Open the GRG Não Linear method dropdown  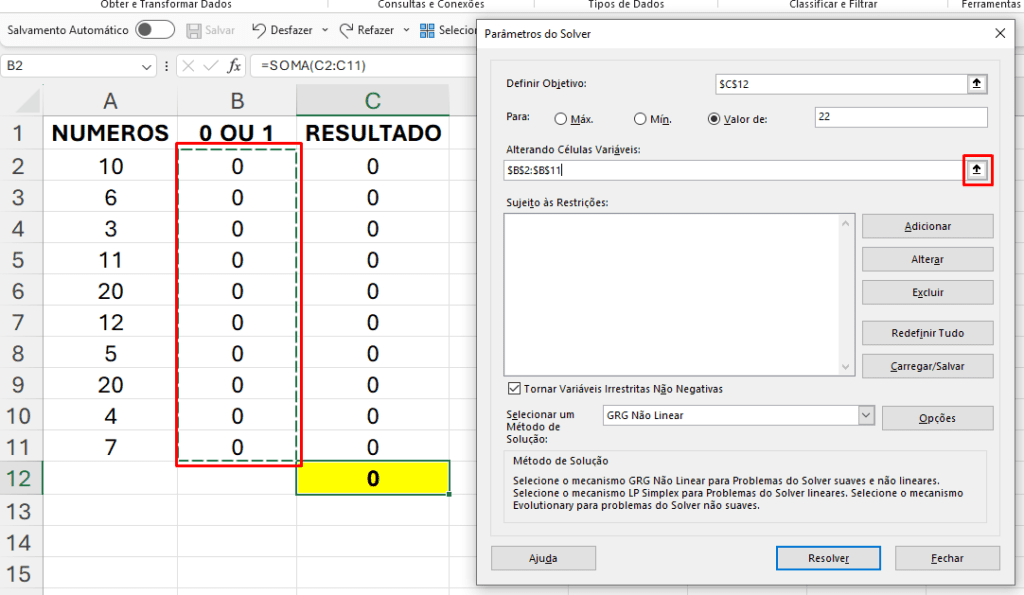click(x=866, y=415)
